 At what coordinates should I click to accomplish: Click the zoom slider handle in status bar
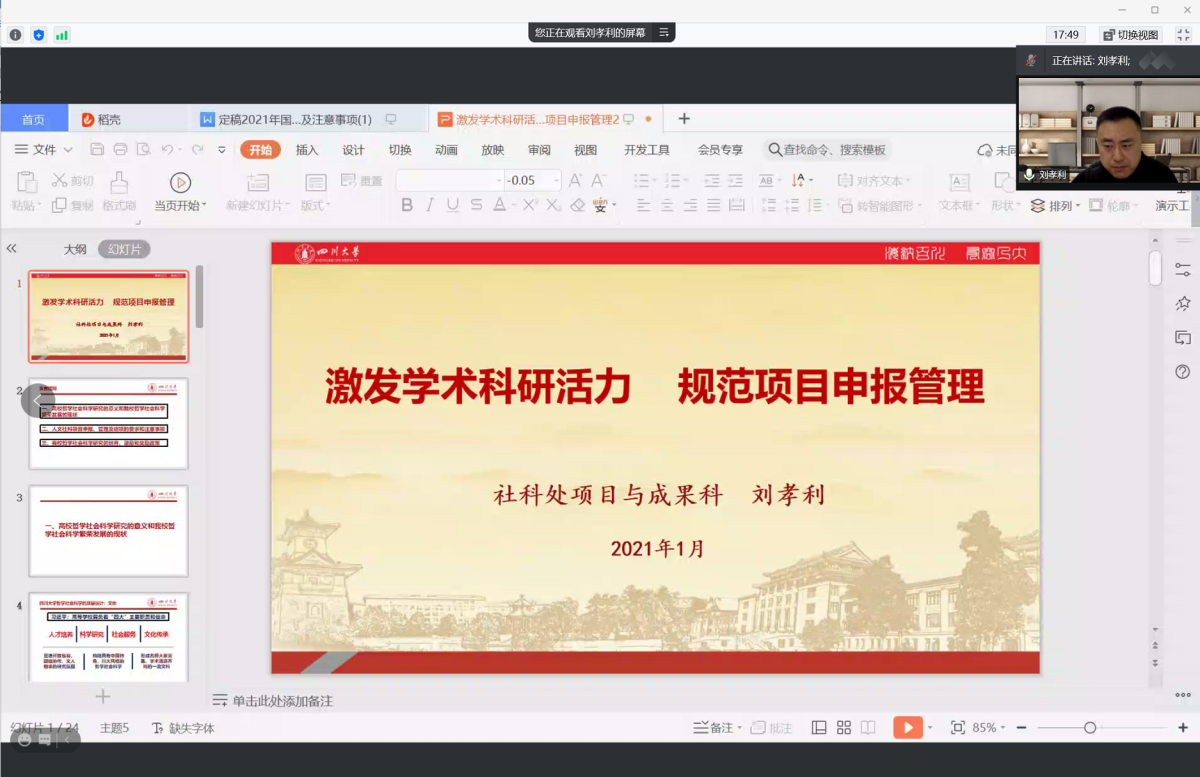point(1090,728)
